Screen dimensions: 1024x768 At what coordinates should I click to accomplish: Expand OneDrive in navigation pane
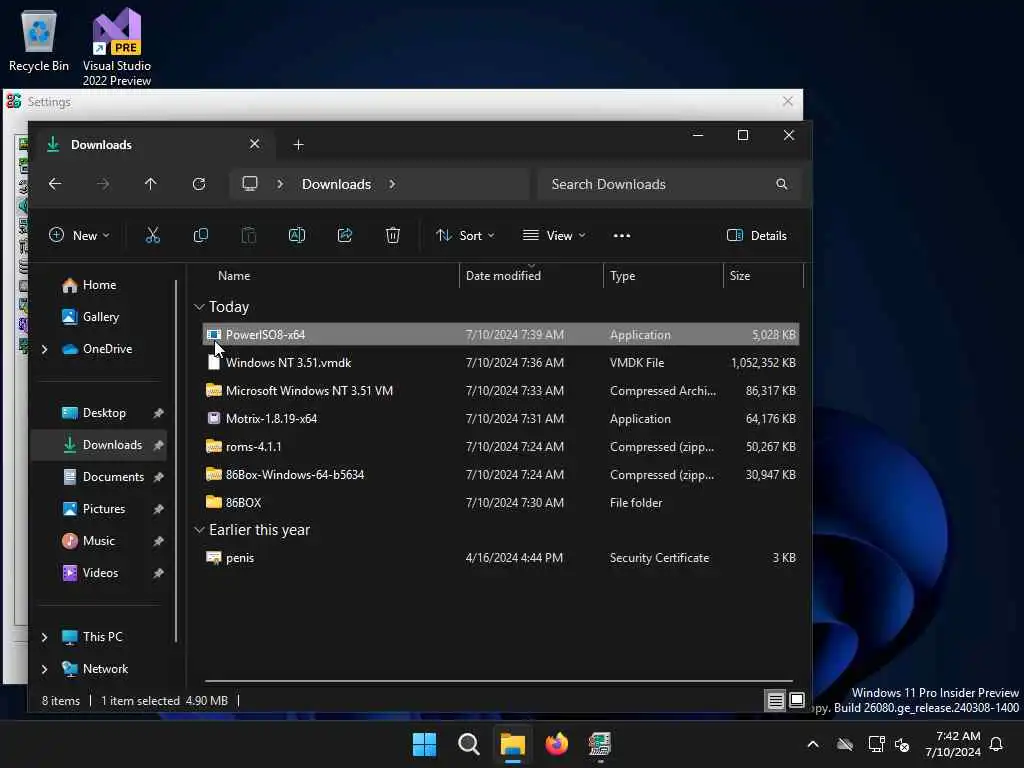[44, 349]
